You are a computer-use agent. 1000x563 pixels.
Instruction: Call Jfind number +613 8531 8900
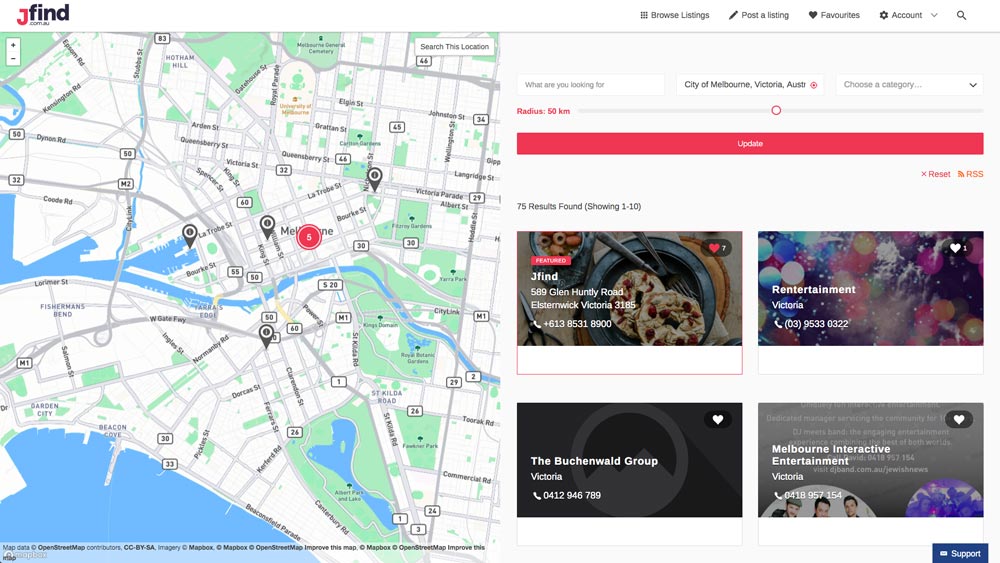point(572,324)
